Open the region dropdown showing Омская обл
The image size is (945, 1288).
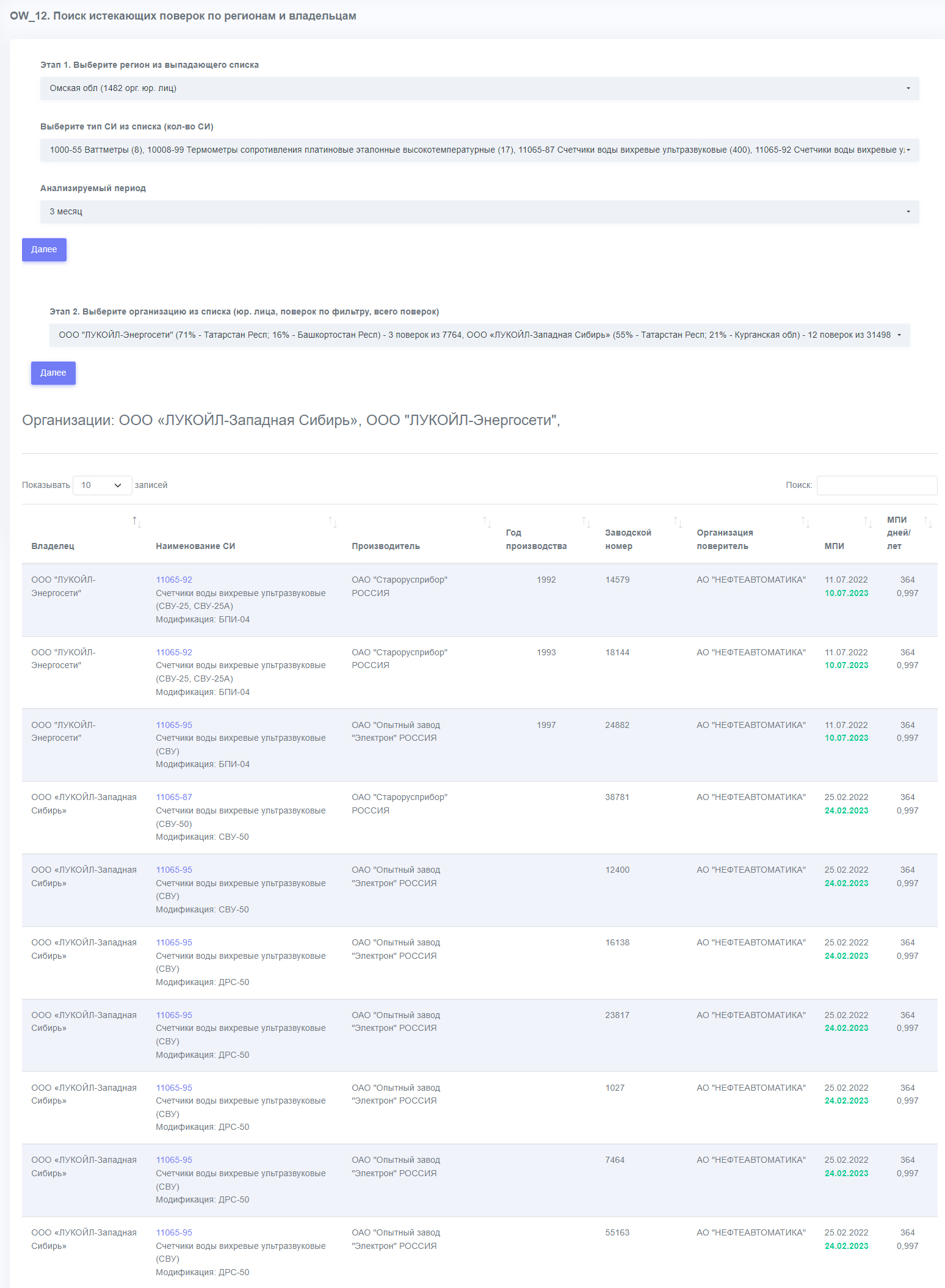coord(480,89)
